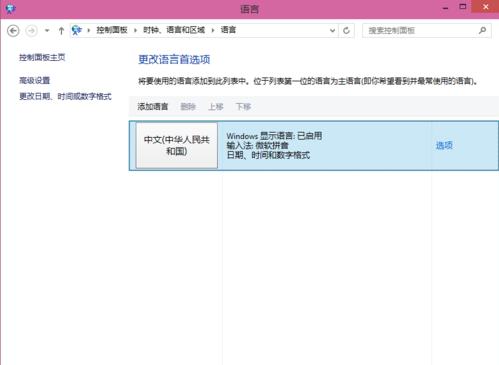Click the language window title bar icon

pyautogui.click(x=10, y=9)
